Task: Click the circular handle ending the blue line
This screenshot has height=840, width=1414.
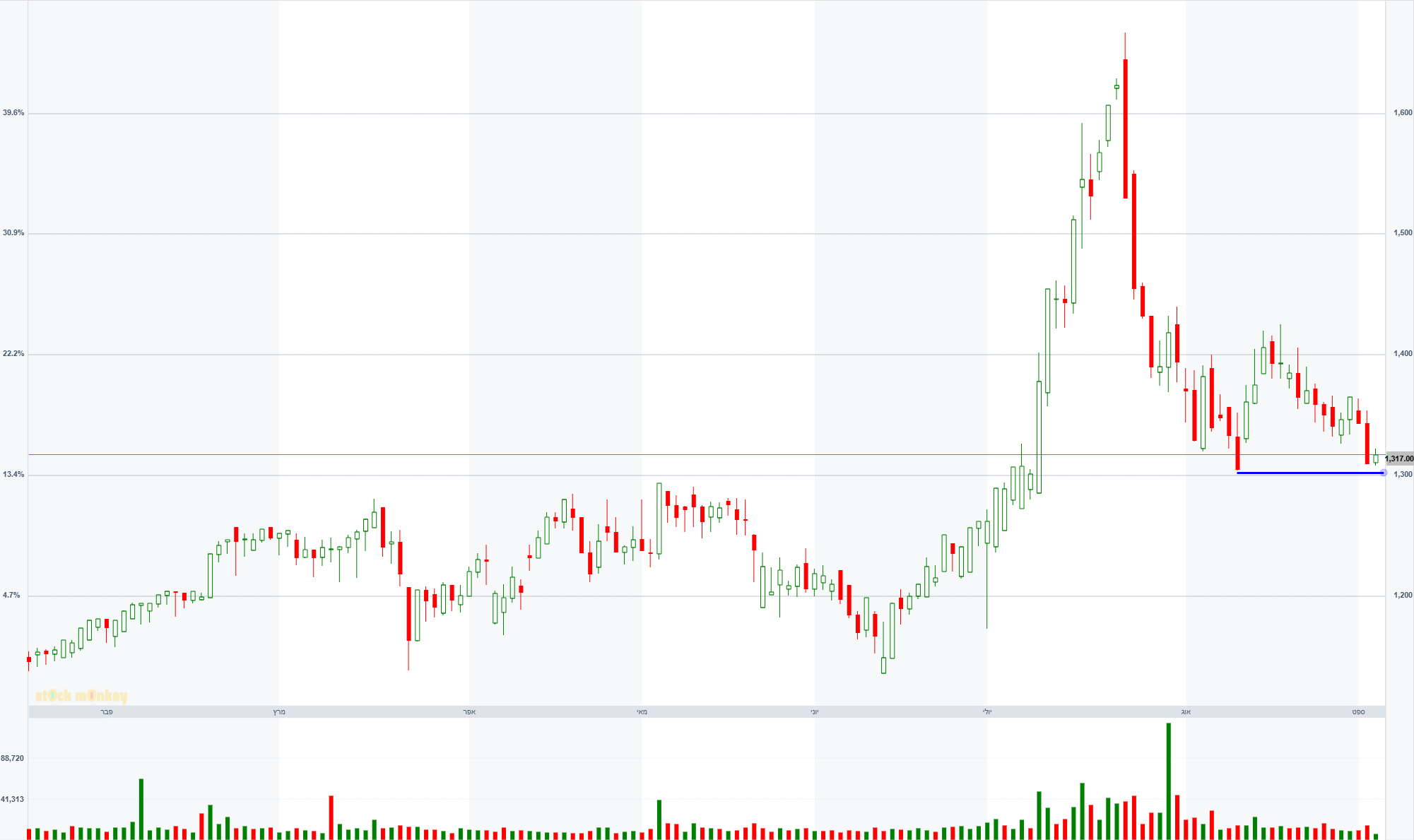Action: pos(1383,473)
